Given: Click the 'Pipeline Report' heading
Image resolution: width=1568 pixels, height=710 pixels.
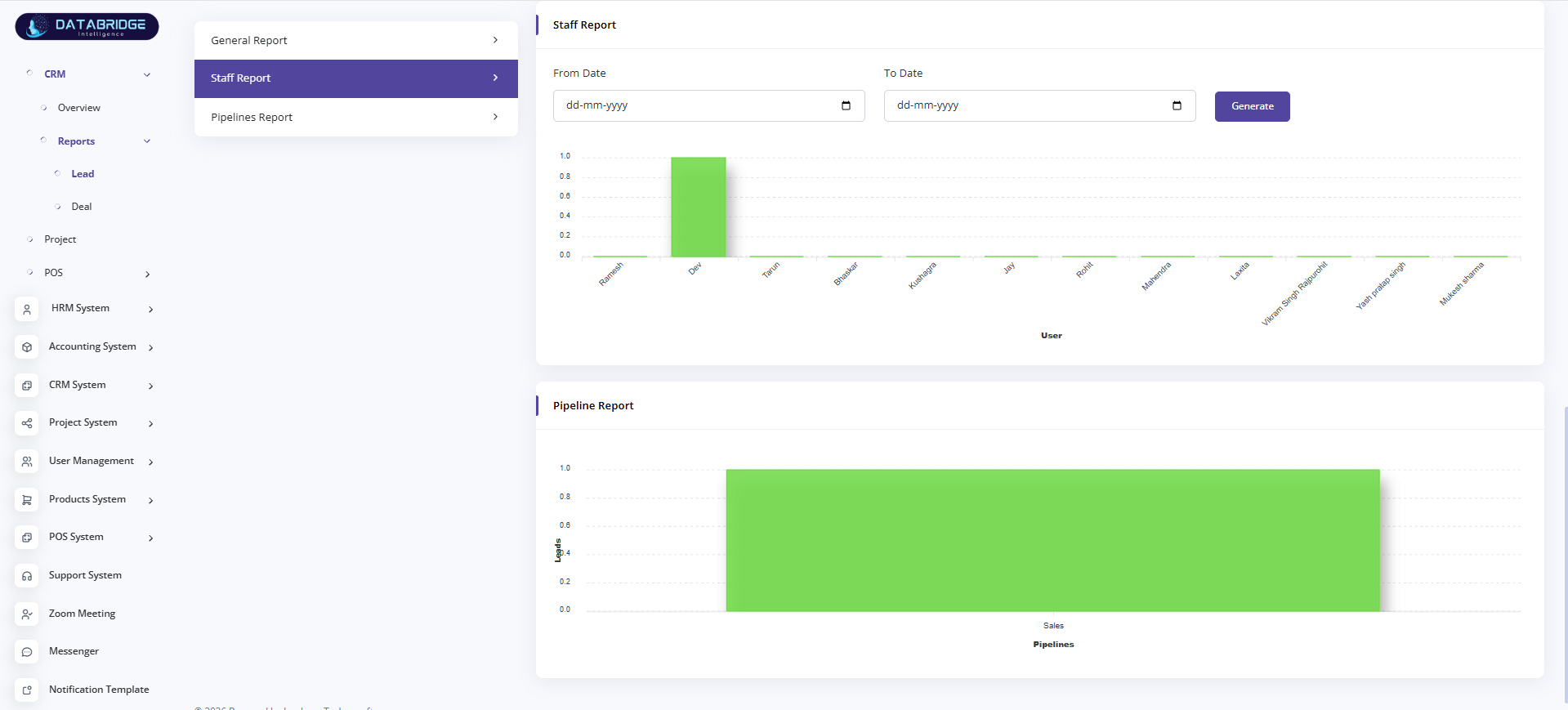Looking at the screenshot, I should click(x=593, y=406).
